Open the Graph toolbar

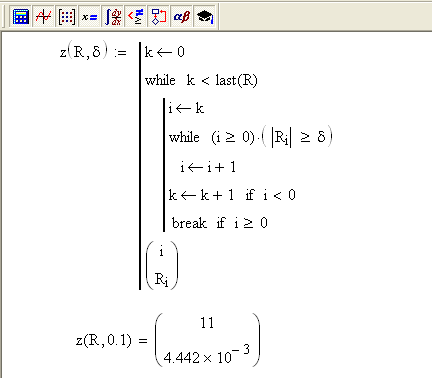tap(43, 16)
